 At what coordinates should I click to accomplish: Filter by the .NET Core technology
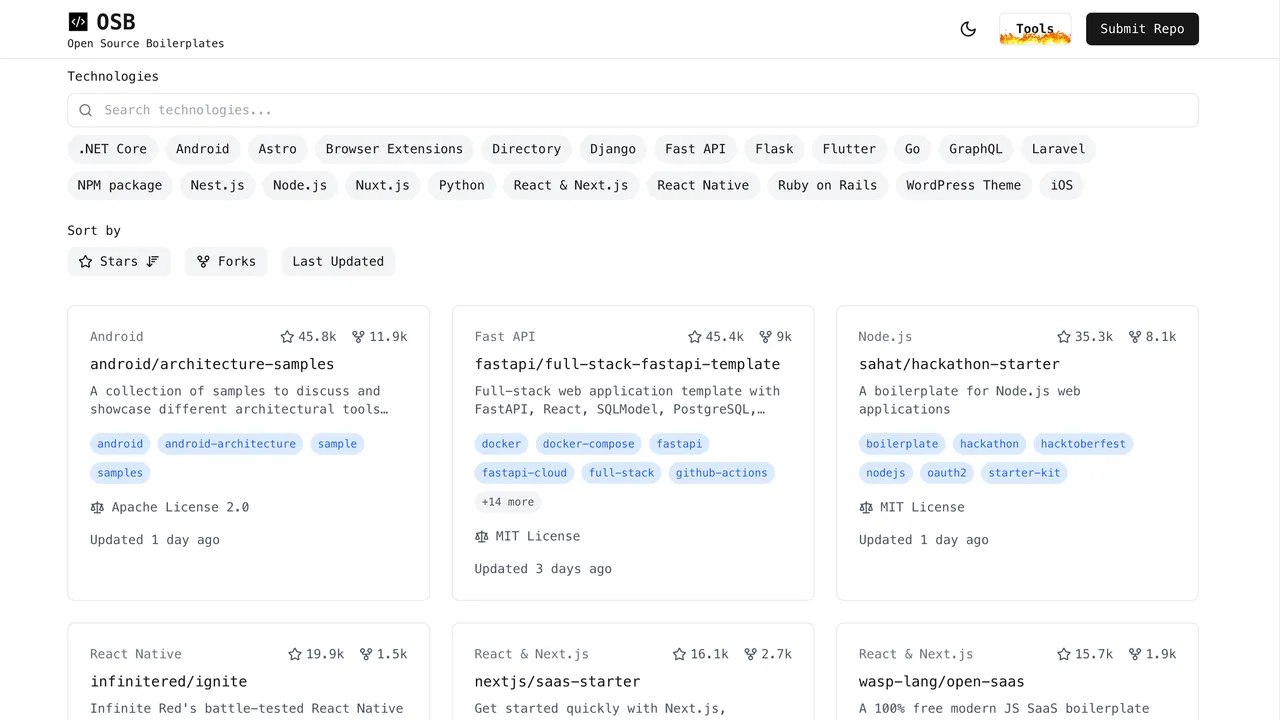(x=112, y=149)
